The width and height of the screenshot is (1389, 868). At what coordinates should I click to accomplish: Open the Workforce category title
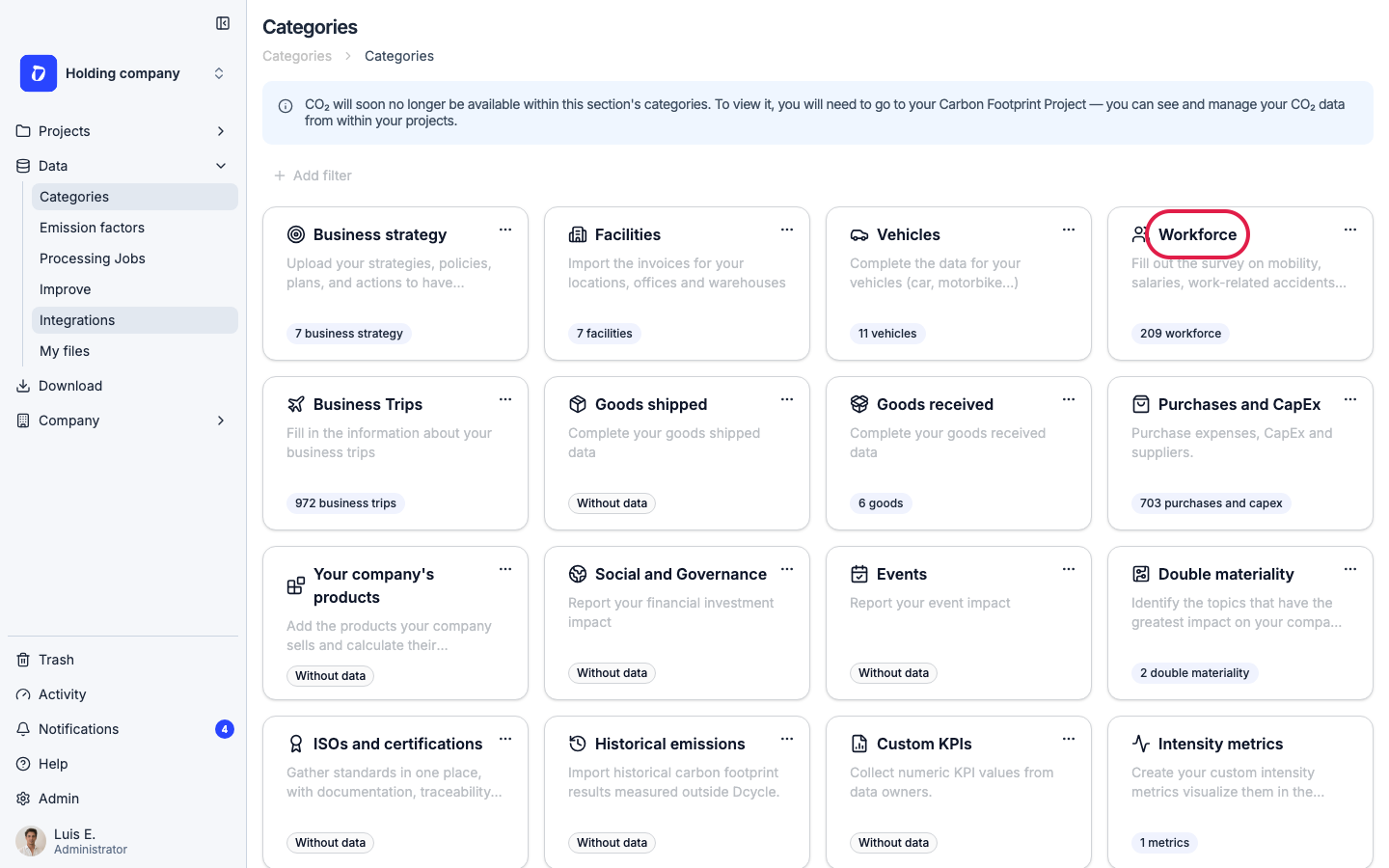[1197, 234]
